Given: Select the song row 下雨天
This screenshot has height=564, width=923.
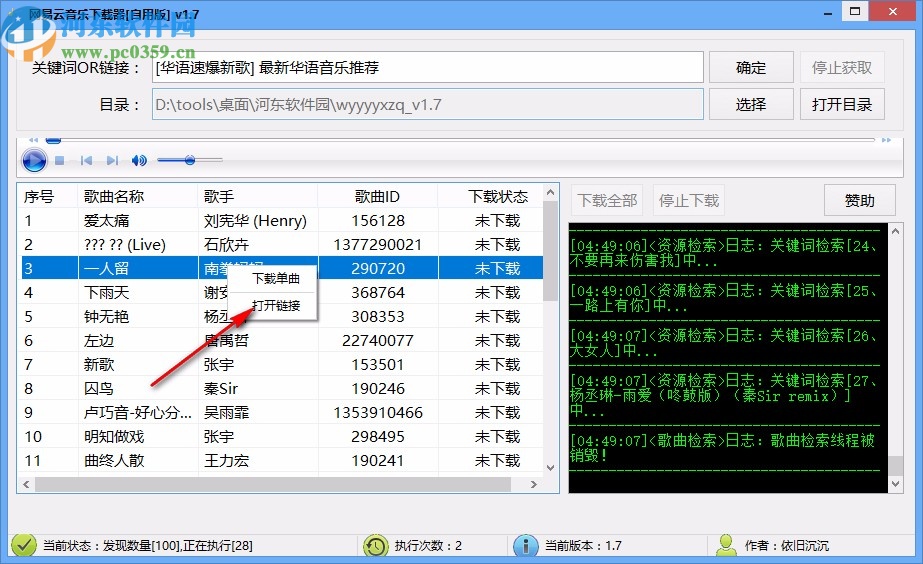Looking at the screenshot, I should tap(282, 293).
